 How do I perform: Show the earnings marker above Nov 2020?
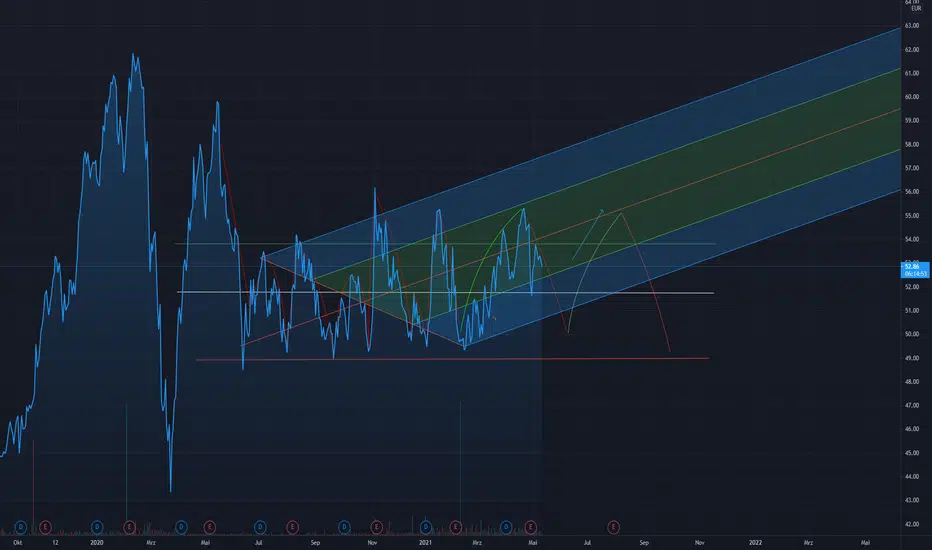[x=376, y=527]
